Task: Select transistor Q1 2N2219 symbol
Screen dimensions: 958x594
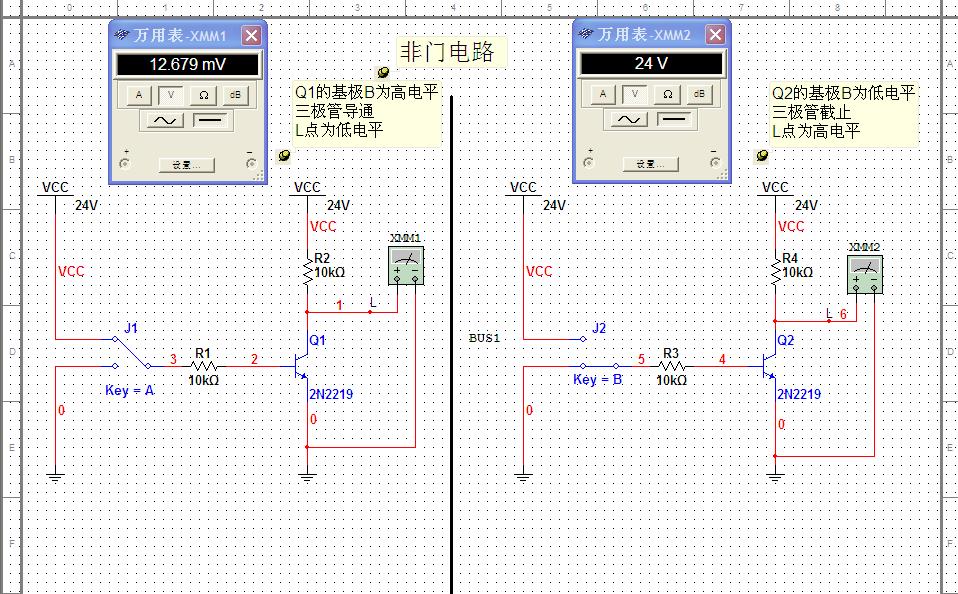Action: pos(302,366)
